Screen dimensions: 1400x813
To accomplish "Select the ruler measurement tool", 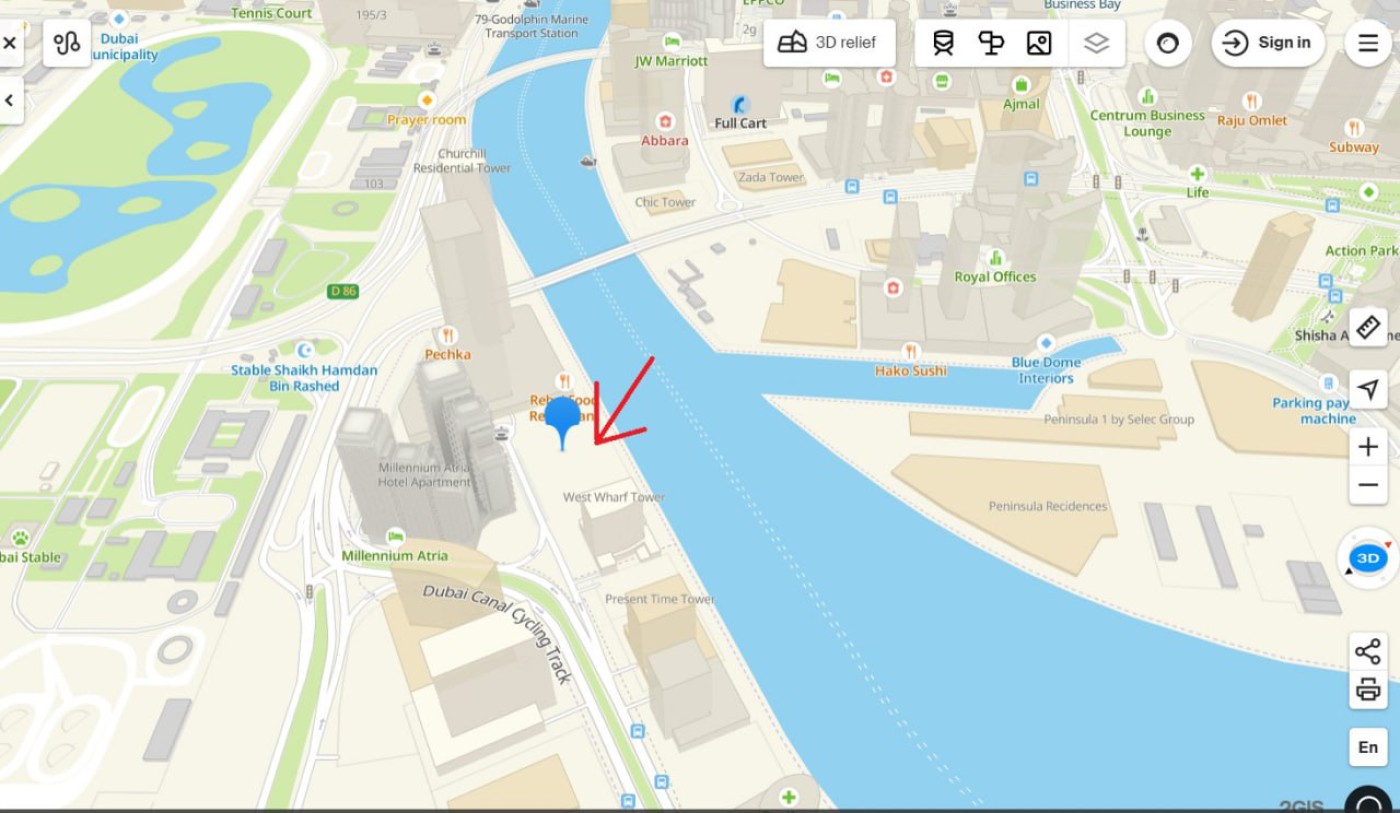I will pos(1368,327).
